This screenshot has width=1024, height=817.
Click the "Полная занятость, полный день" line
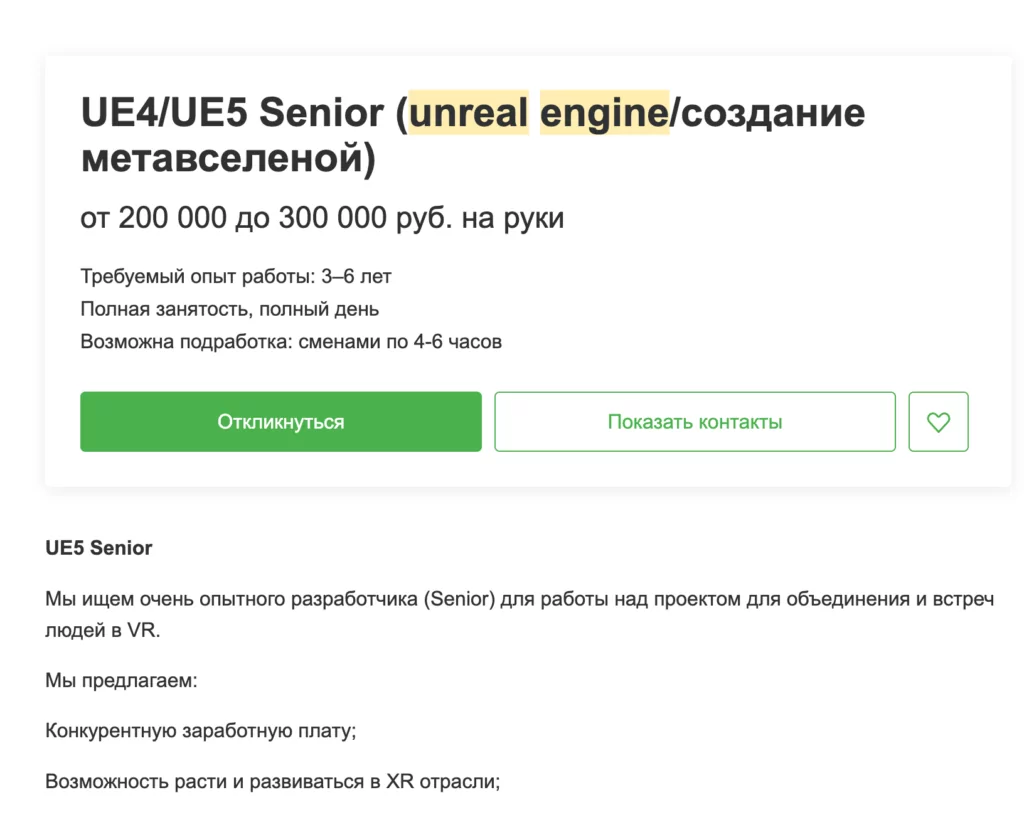229,309
